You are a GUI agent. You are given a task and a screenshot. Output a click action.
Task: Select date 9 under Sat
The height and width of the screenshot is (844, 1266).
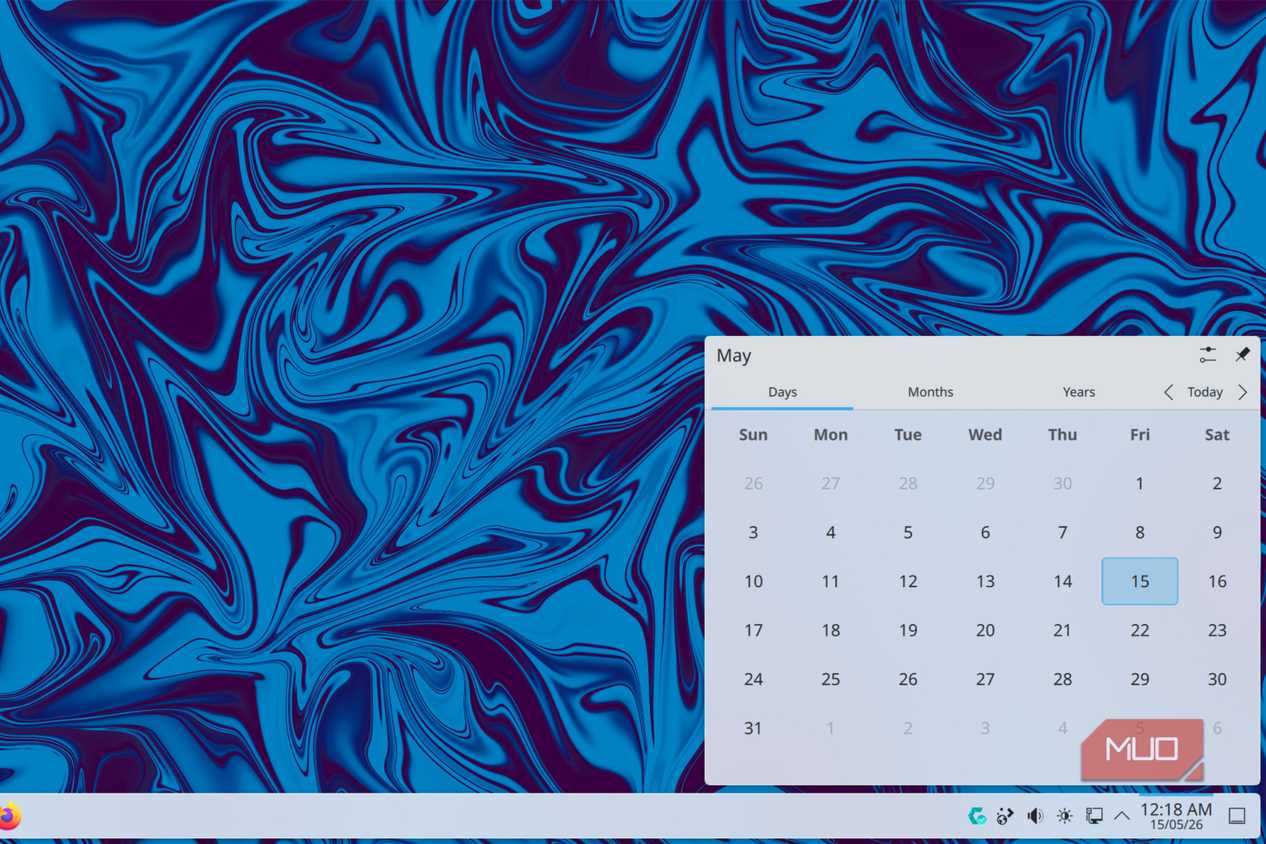[x=1217, y=532]
